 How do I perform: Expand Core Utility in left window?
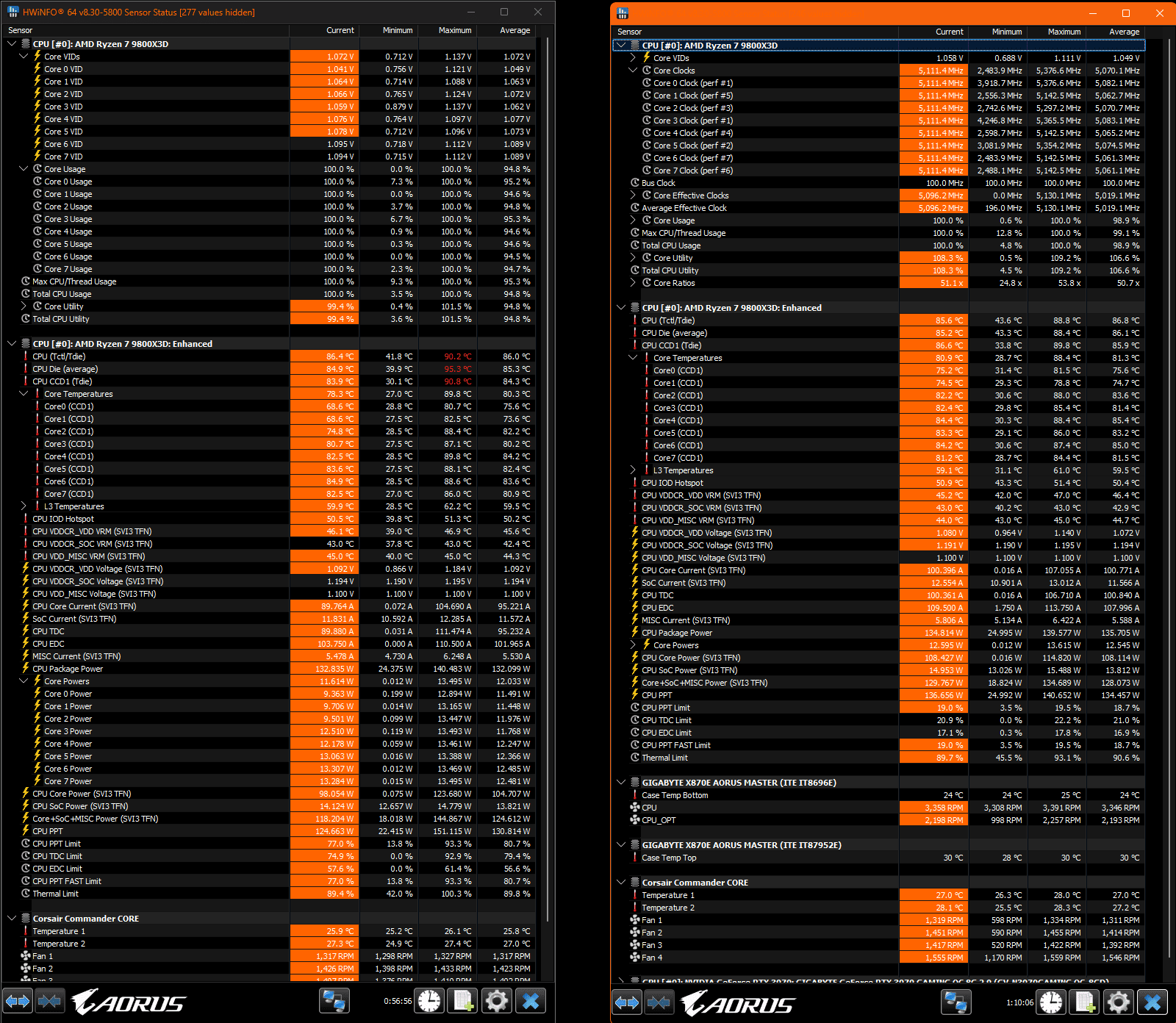(x=24, y=306)
